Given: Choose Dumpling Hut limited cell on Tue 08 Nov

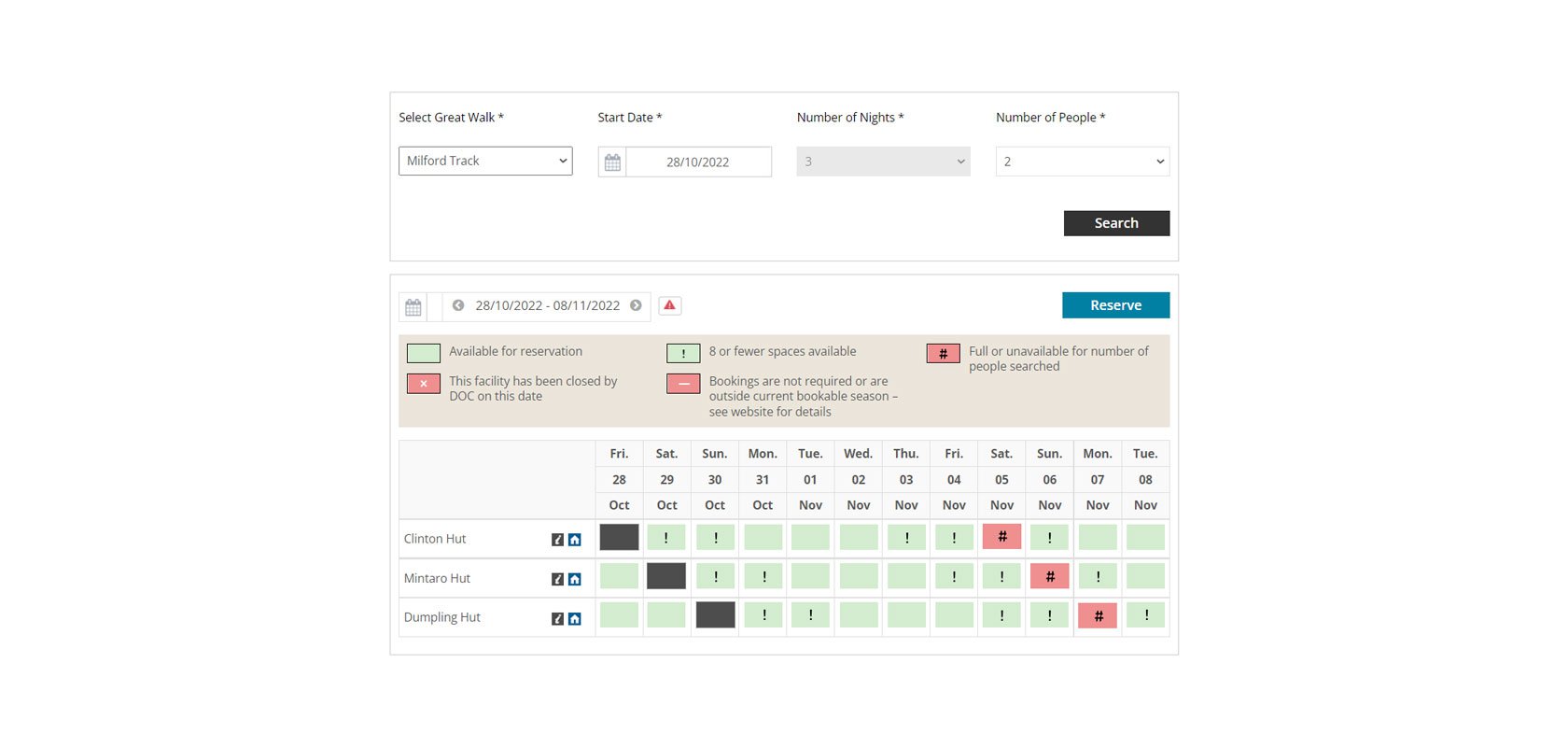Looking at the screenshot, I should [x=1145, y=615].
